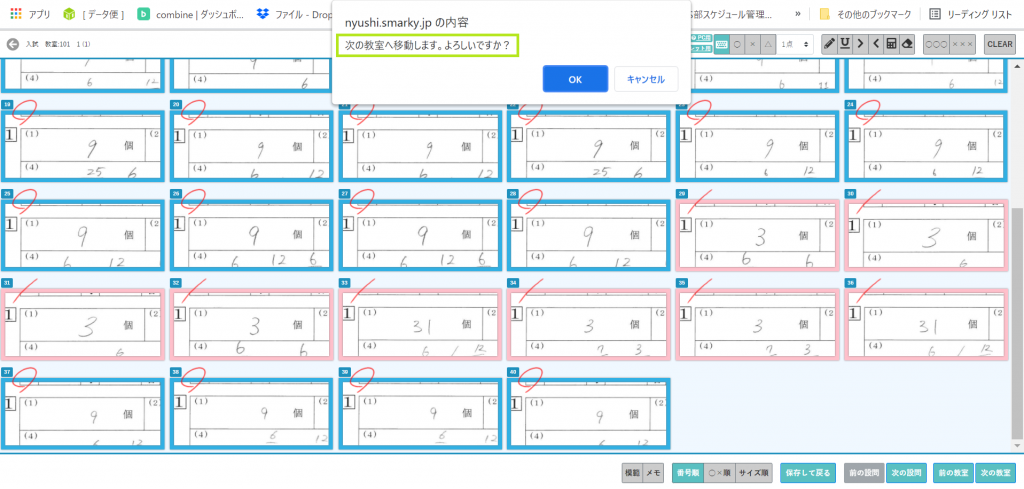This screenshot has width=1024, height=489.
Task: Select the underline tool
Action: (x=845, y=44)
